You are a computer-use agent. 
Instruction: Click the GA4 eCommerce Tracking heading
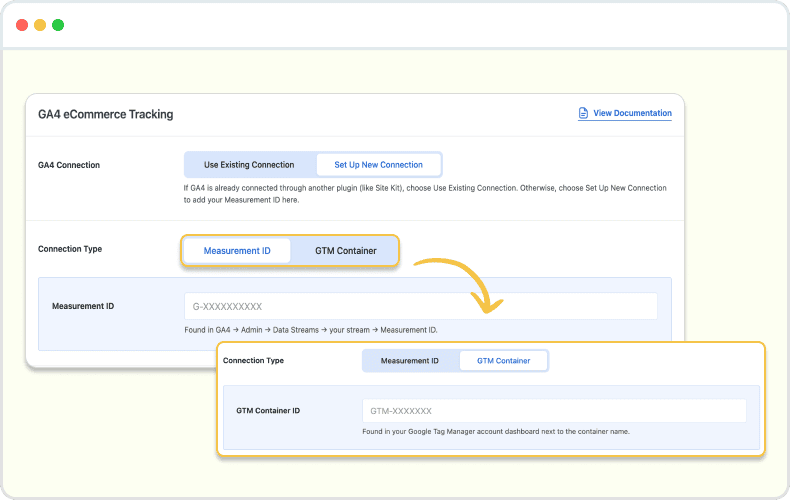point(106,114)
